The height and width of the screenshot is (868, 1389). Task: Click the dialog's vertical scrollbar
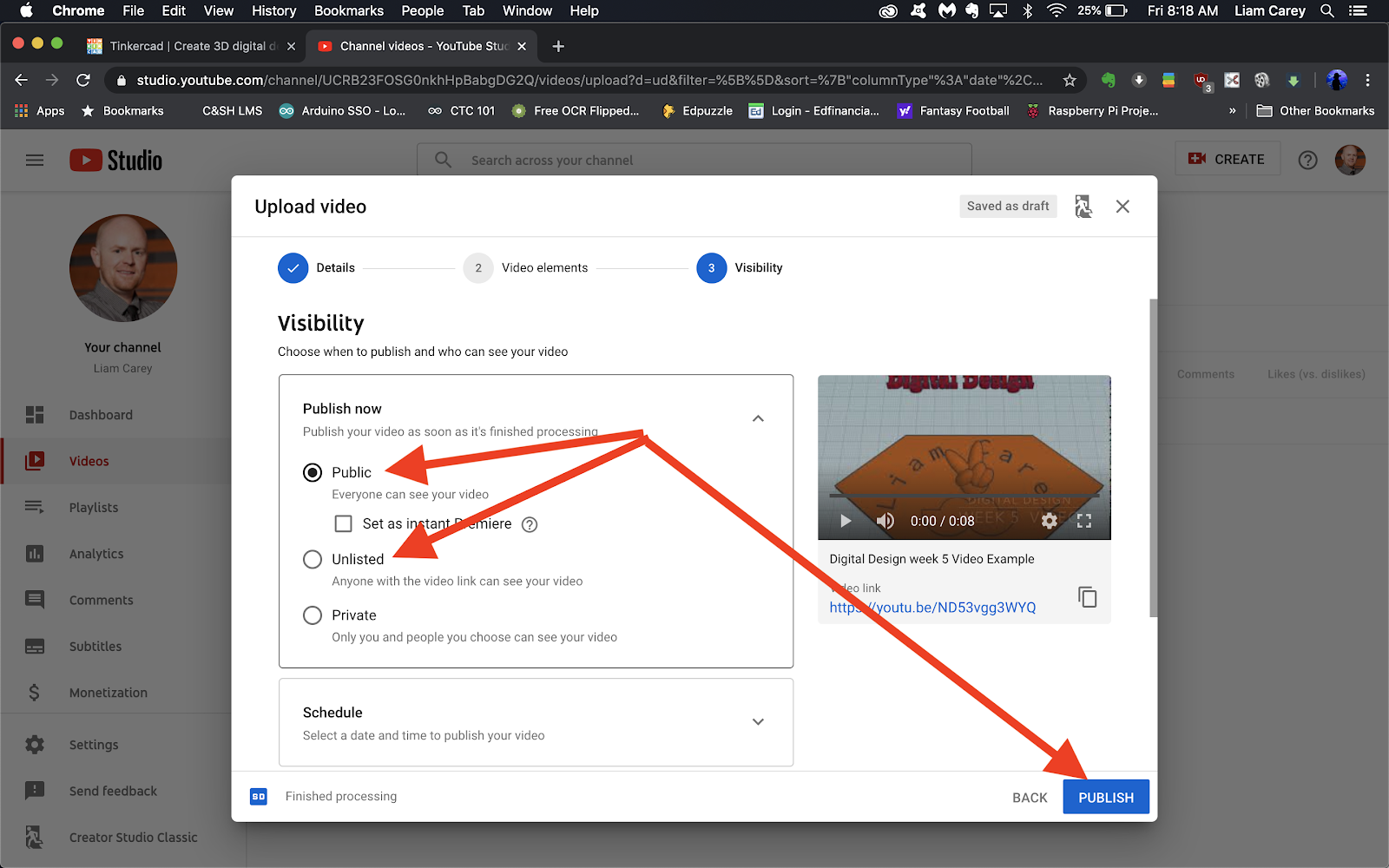click(x=1153, y=458)
